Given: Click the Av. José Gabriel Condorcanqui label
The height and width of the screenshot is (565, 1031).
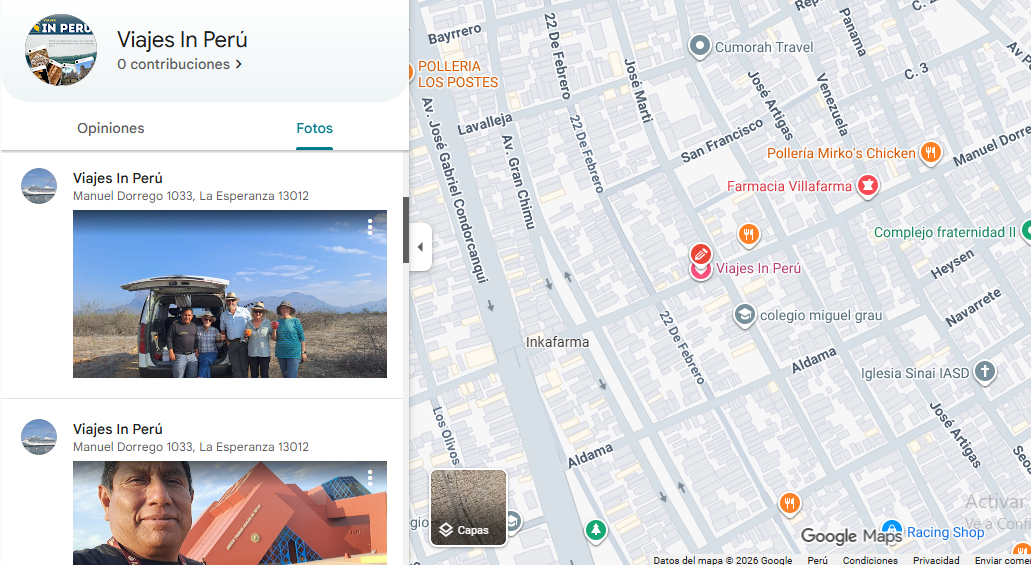Looking at the screenshot, I should coord(454,191).
